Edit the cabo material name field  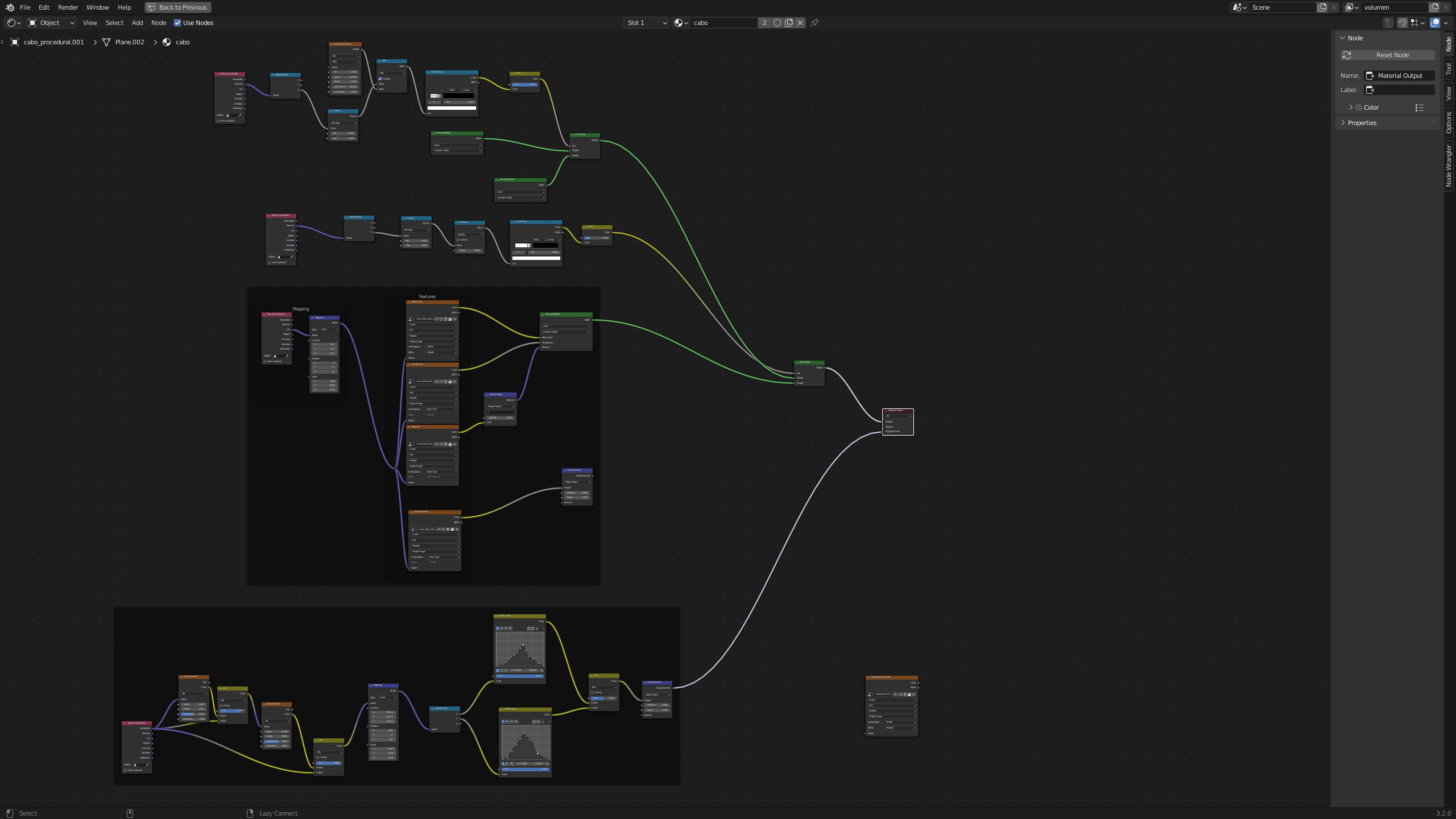724,23
